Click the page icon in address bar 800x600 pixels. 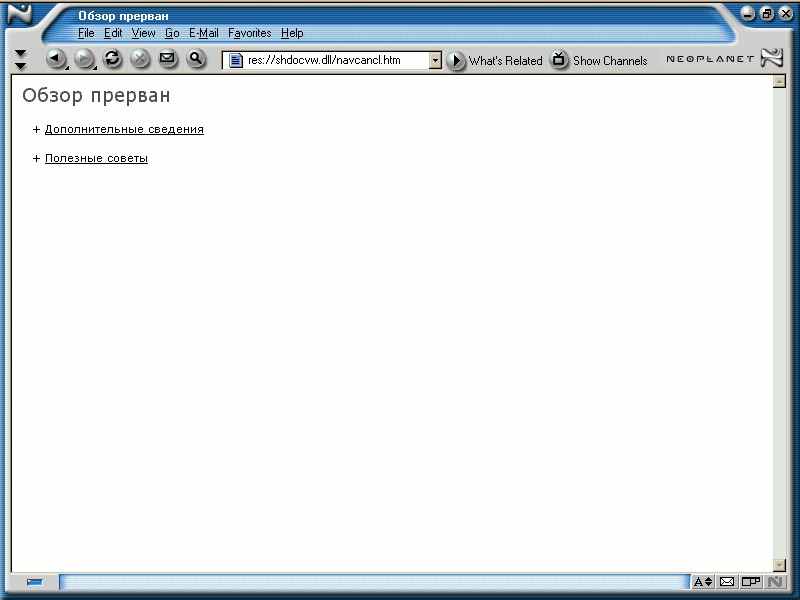(235, 60)
